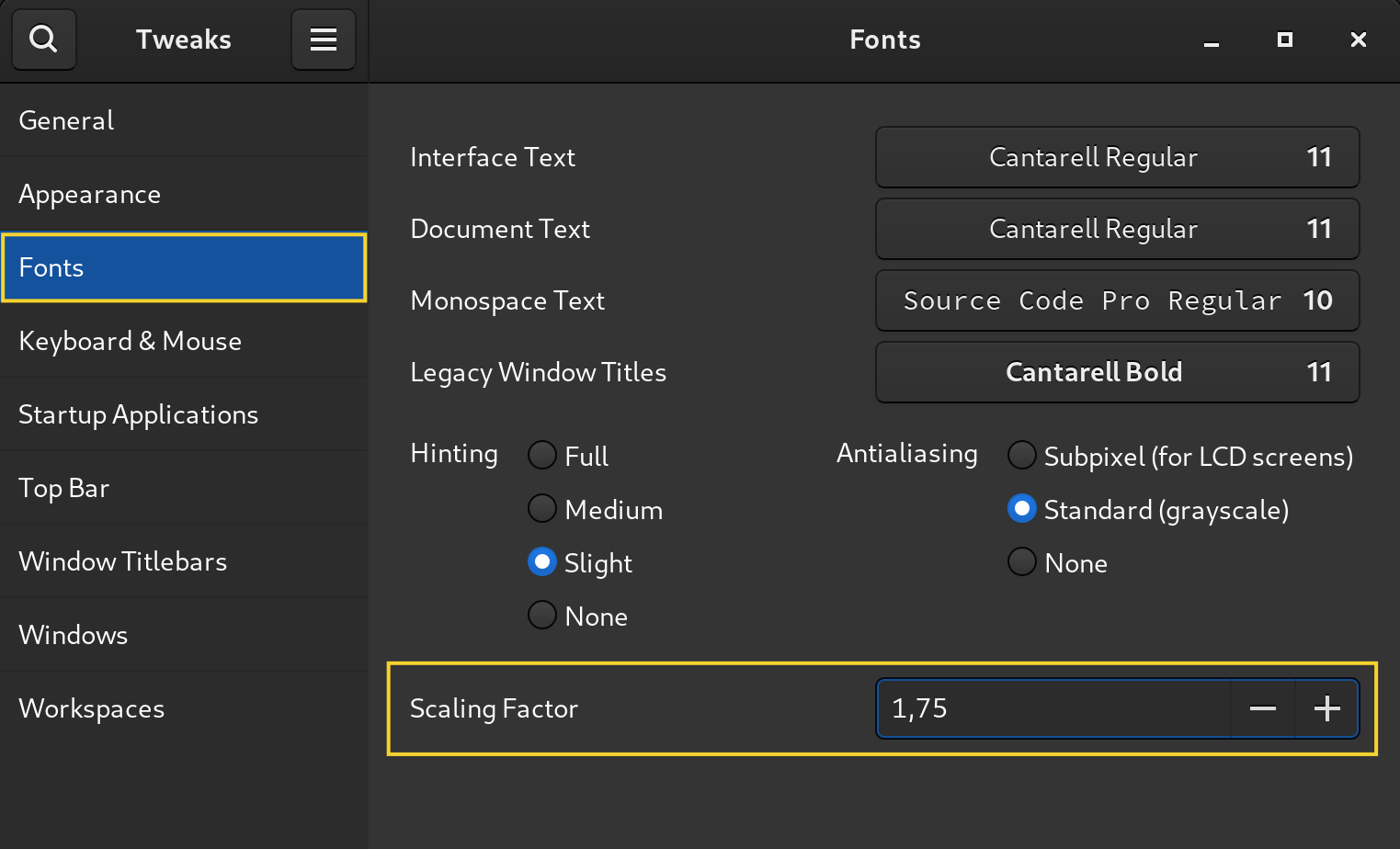Click the search magnifier icon
This screenshot has width=1400, height=849.
click(43, 40)
